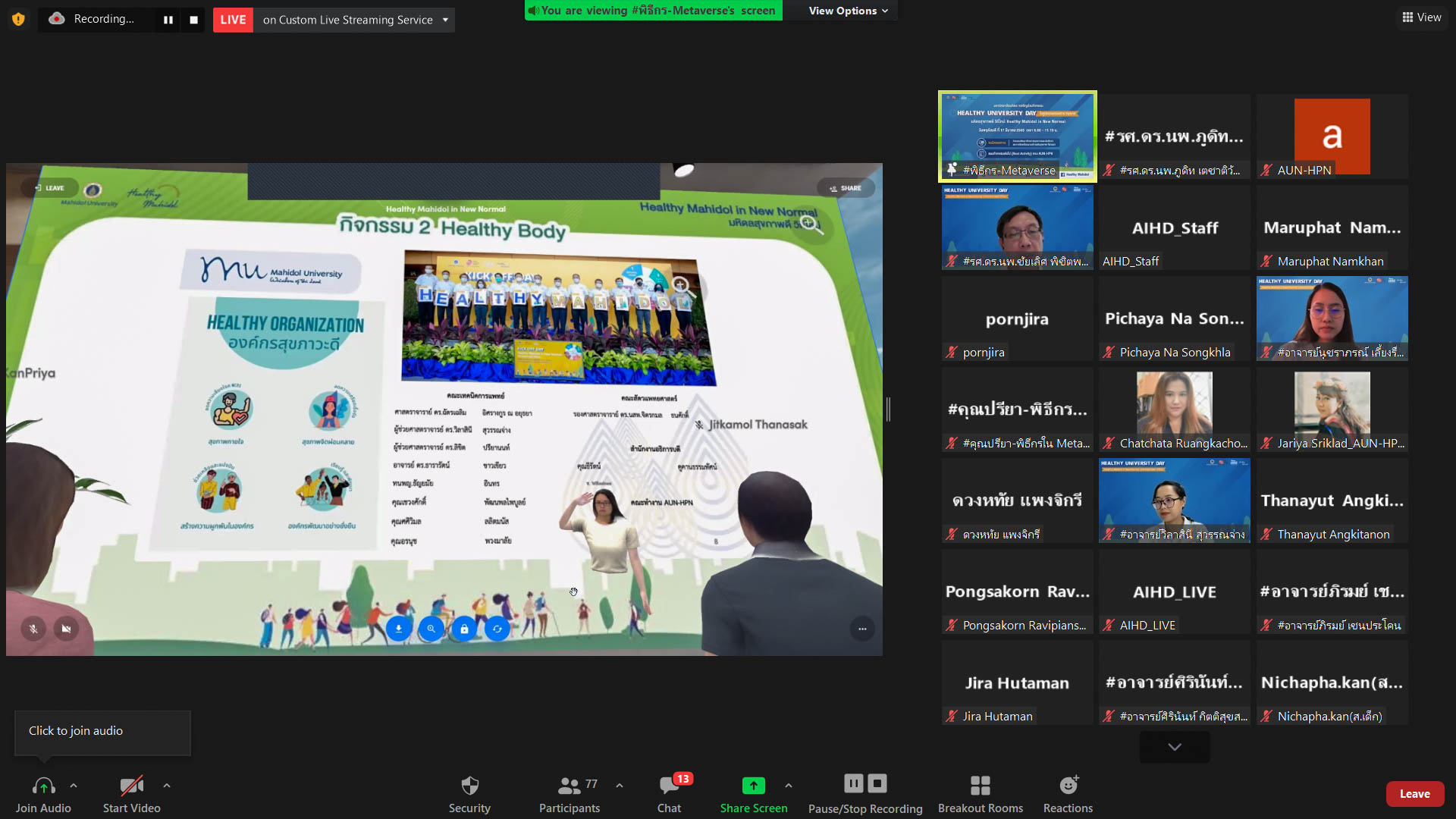This screenshot has width=1456, height=819.
Task: Toggle metaverse microphone mute icon
Action: (33, 629)
